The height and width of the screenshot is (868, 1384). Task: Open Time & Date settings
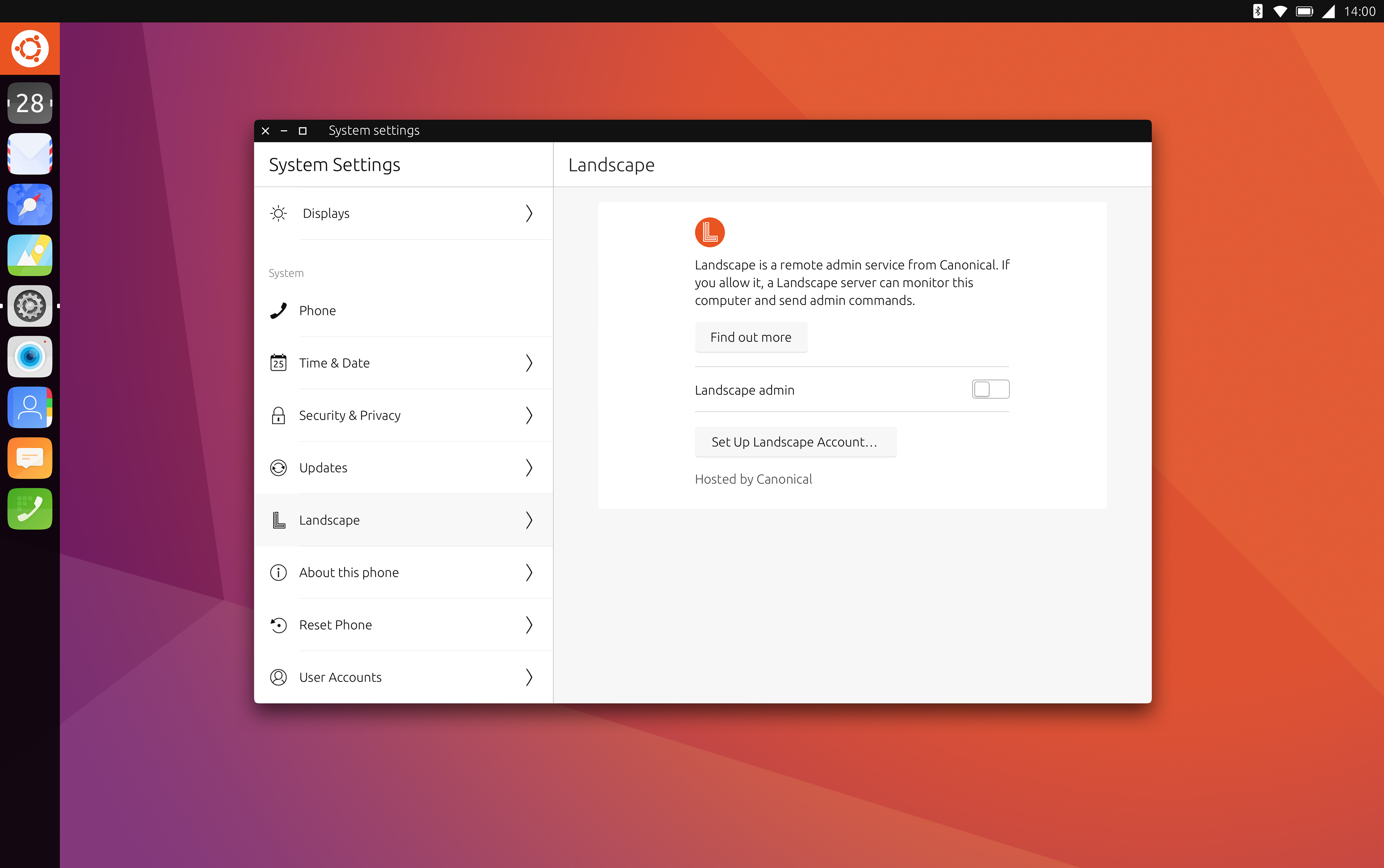(x=404, y=363)
